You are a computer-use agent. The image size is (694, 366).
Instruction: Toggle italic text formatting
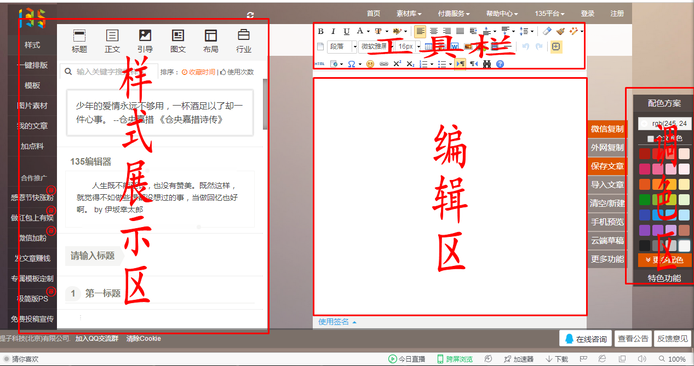333,31
